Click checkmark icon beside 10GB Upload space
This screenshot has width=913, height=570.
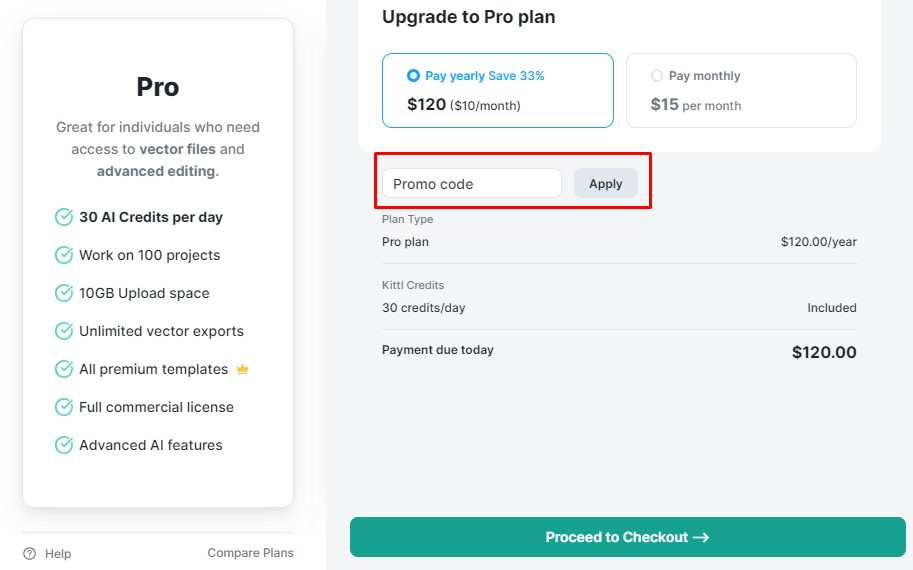click(x=64, y=293)
